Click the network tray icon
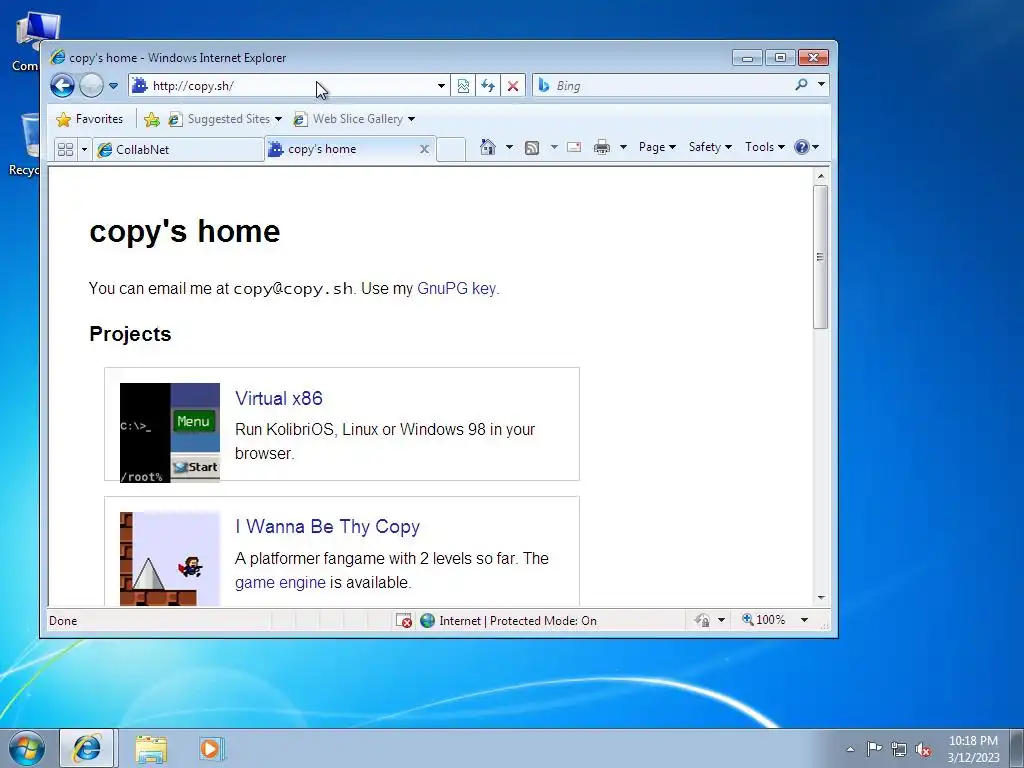1024x768 pixels. pyautogui.click(x=899, y=749)
